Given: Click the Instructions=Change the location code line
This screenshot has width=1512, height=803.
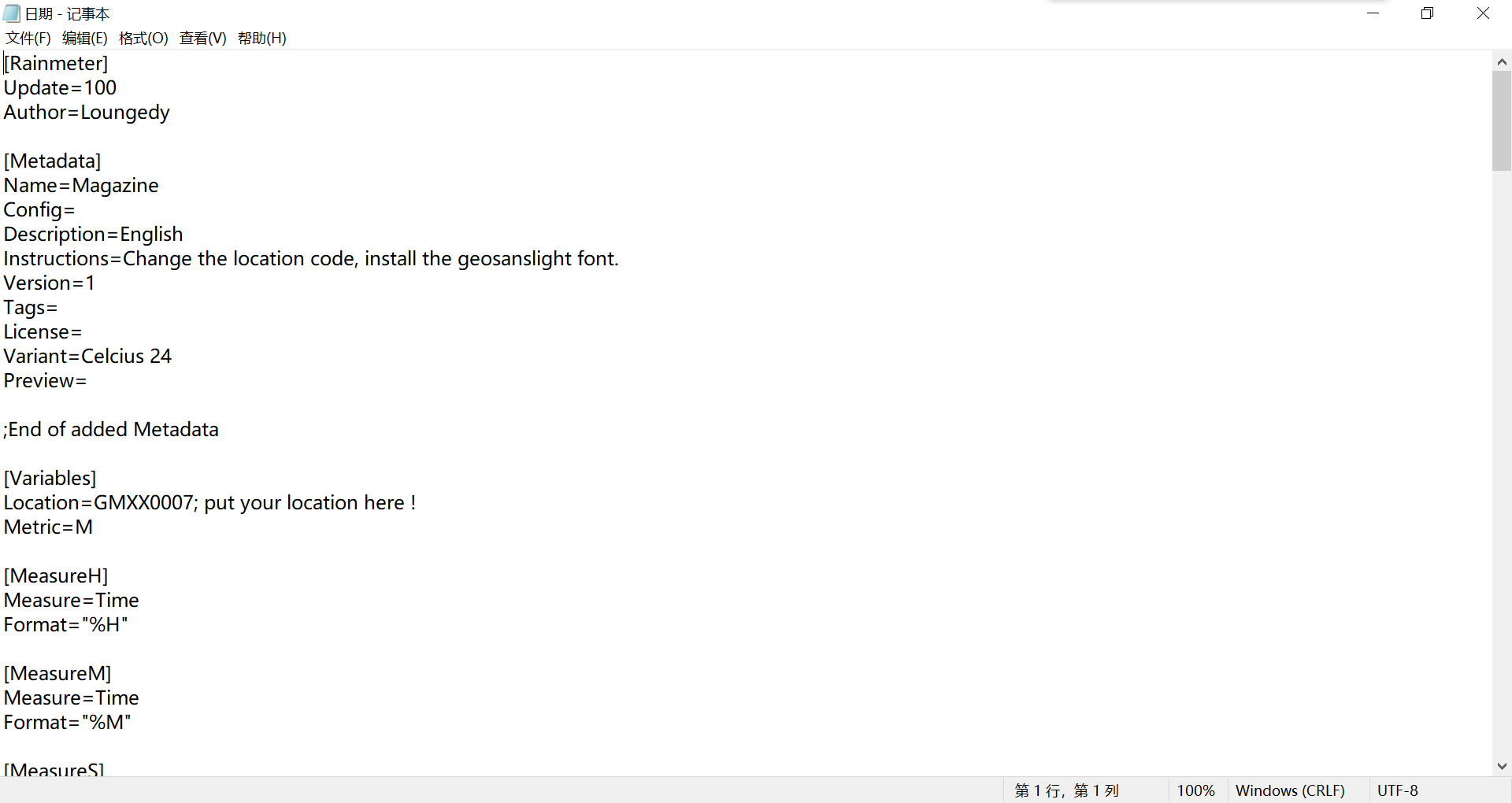Looking at the screenshot, I should 311,258.
